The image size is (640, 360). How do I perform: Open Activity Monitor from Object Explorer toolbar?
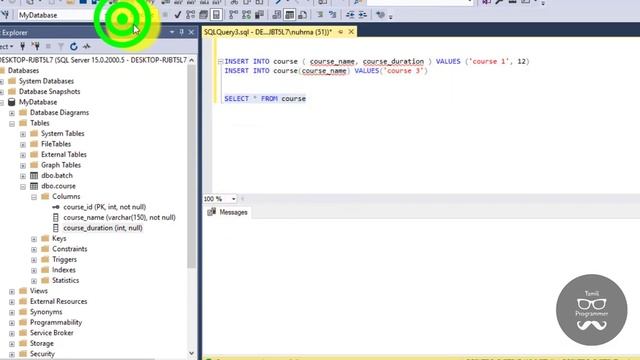(87, 46)
